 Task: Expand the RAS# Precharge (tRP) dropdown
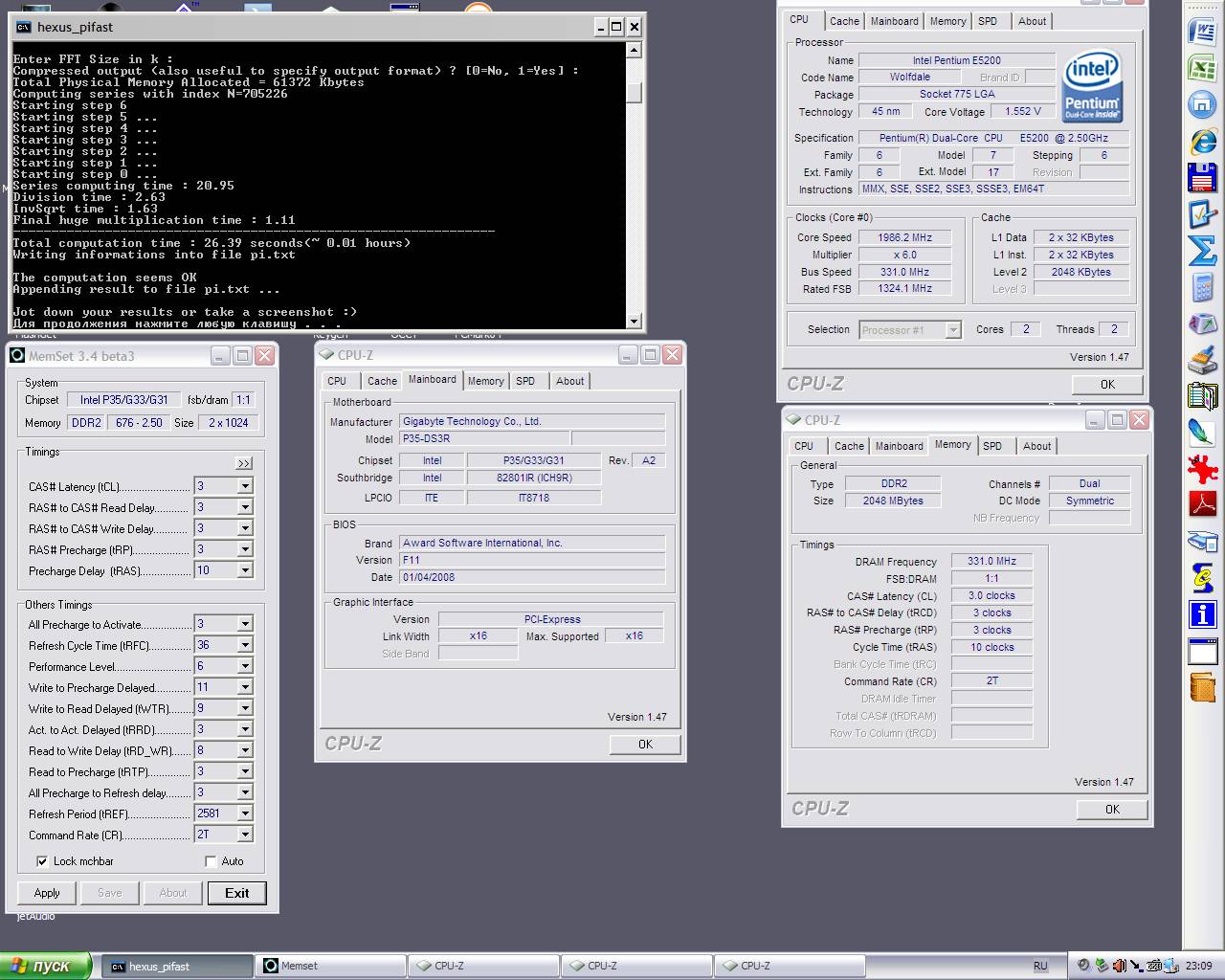point(245,549)
